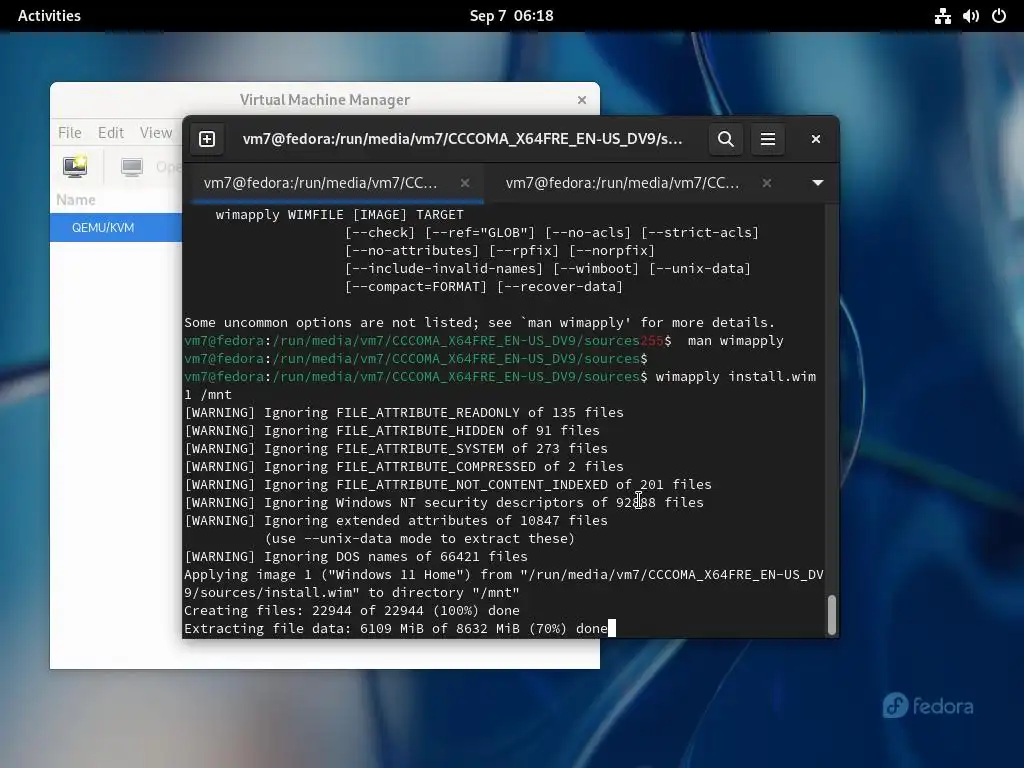Screen dimensions: 1024x768
Task: Click the '--compact=FORMAT' option text
Action: (x=416, y=287)
